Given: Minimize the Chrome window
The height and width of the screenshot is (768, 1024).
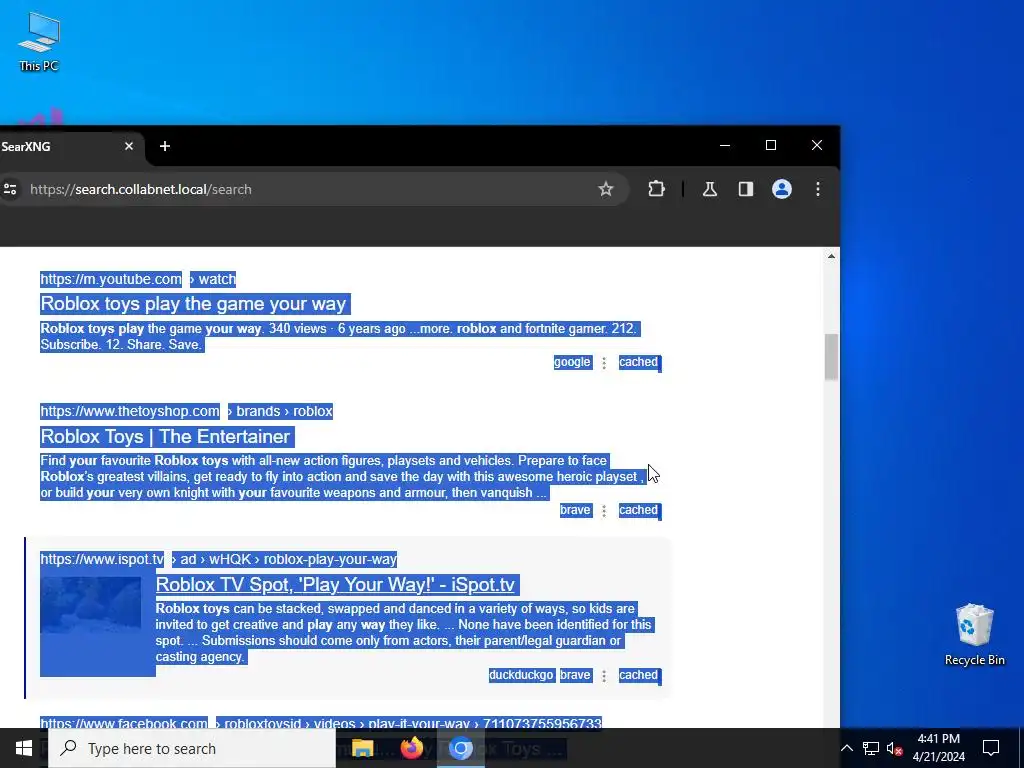Looking at the screenshot, I should (725, 145).
